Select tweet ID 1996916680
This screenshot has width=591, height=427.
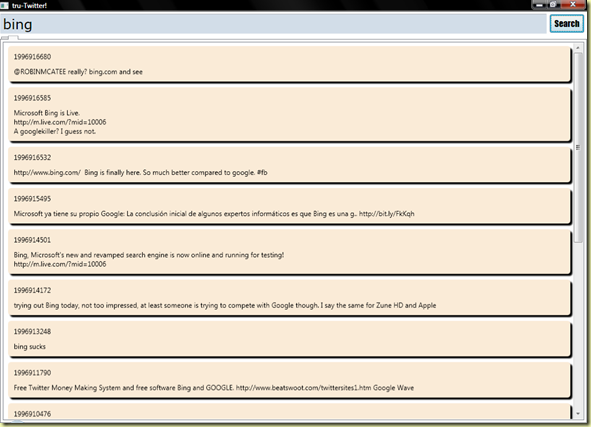(32, 57)
